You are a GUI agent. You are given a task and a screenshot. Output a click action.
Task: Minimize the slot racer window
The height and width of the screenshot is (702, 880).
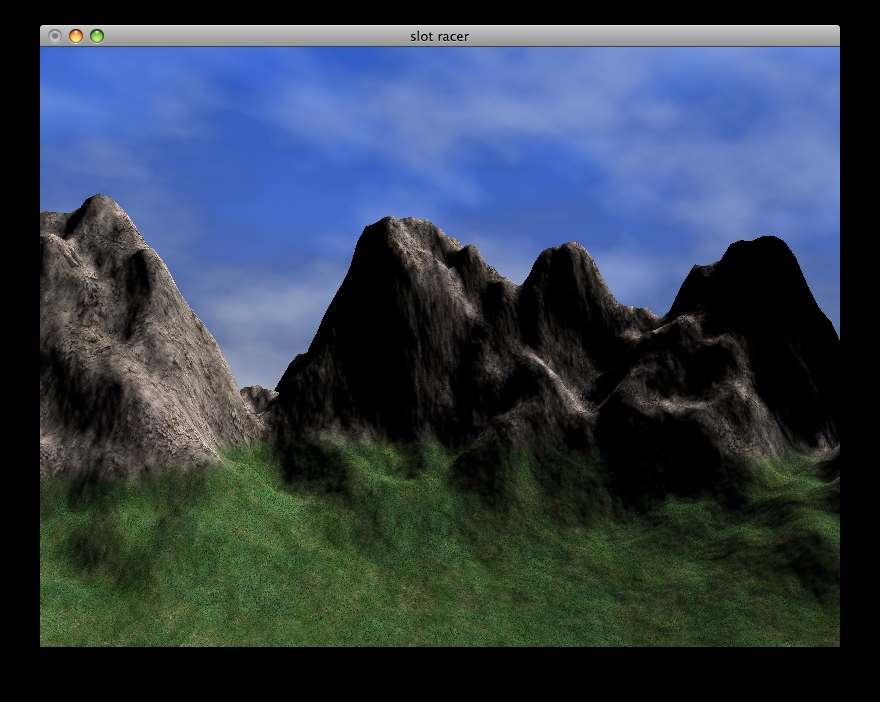tap(76, 36)
